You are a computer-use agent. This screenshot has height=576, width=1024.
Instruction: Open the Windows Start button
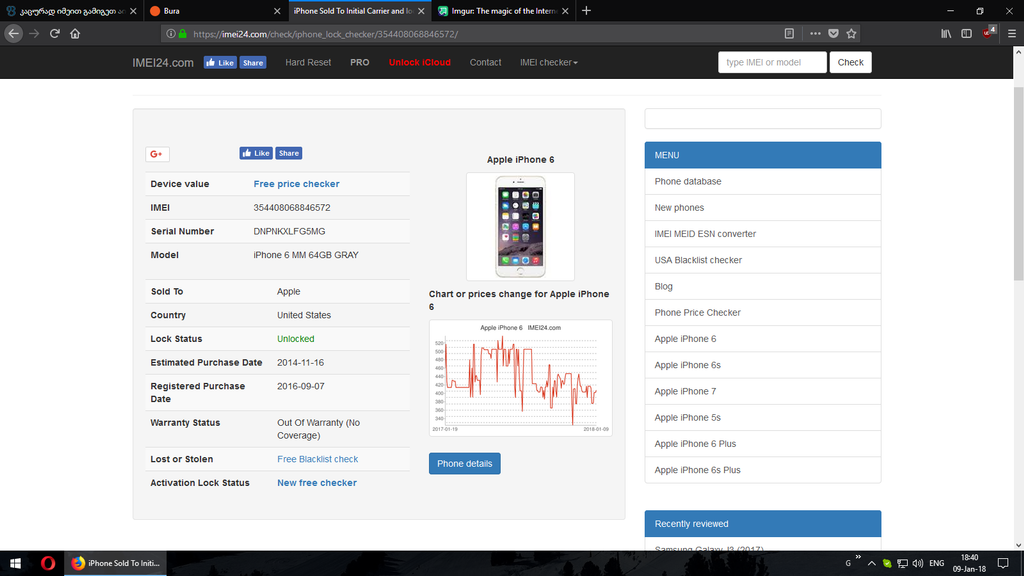15,563
